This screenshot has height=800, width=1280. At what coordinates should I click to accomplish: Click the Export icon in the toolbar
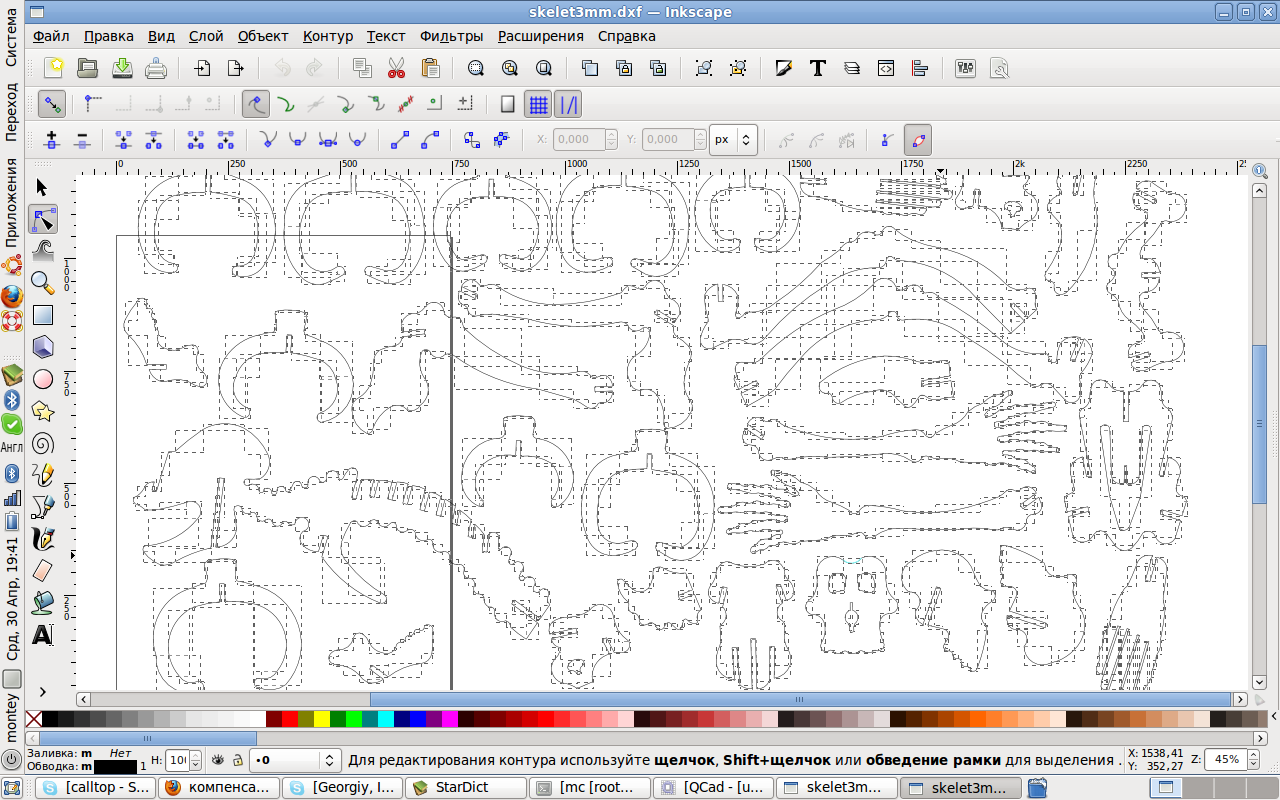[236, 68]
